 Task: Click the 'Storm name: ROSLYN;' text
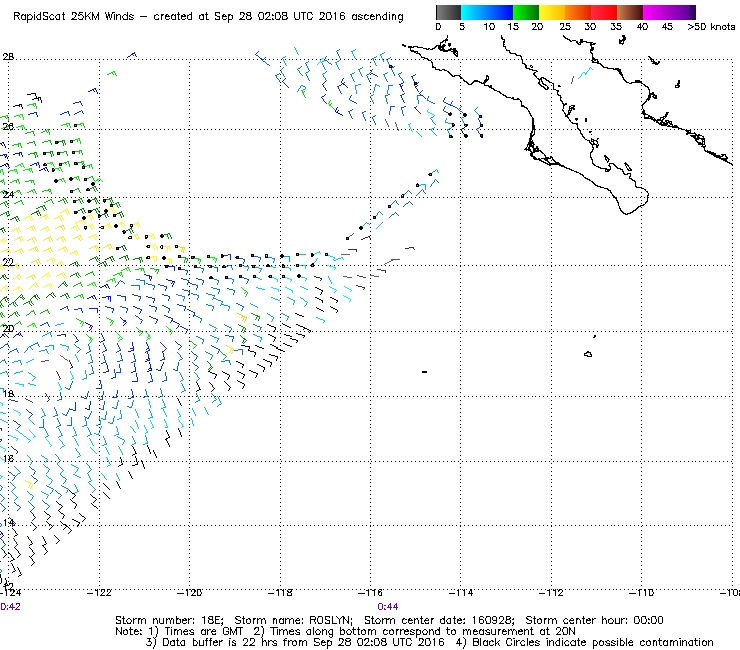tap(294, 620)
